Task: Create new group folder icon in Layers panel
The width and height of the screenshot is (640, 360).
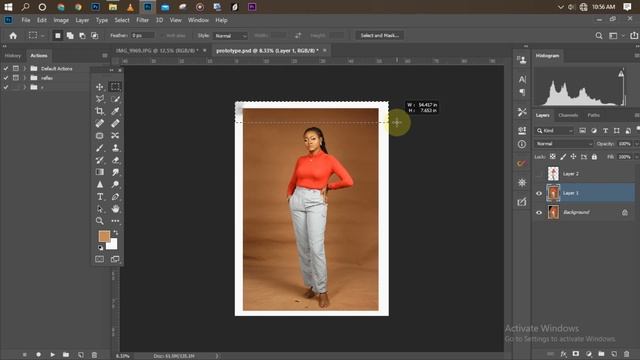Action: pyautogui.click(x=601, y=354)
